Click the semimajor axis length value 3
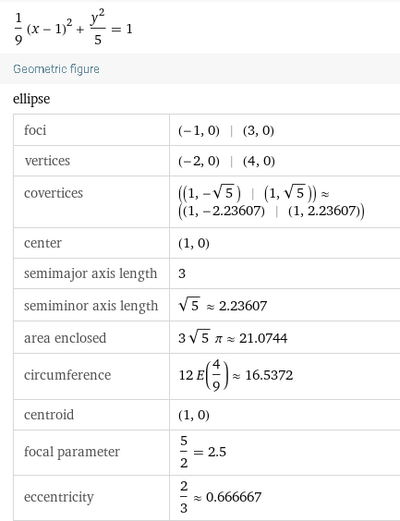Screen dimensions: 400x521 [182, 274]
